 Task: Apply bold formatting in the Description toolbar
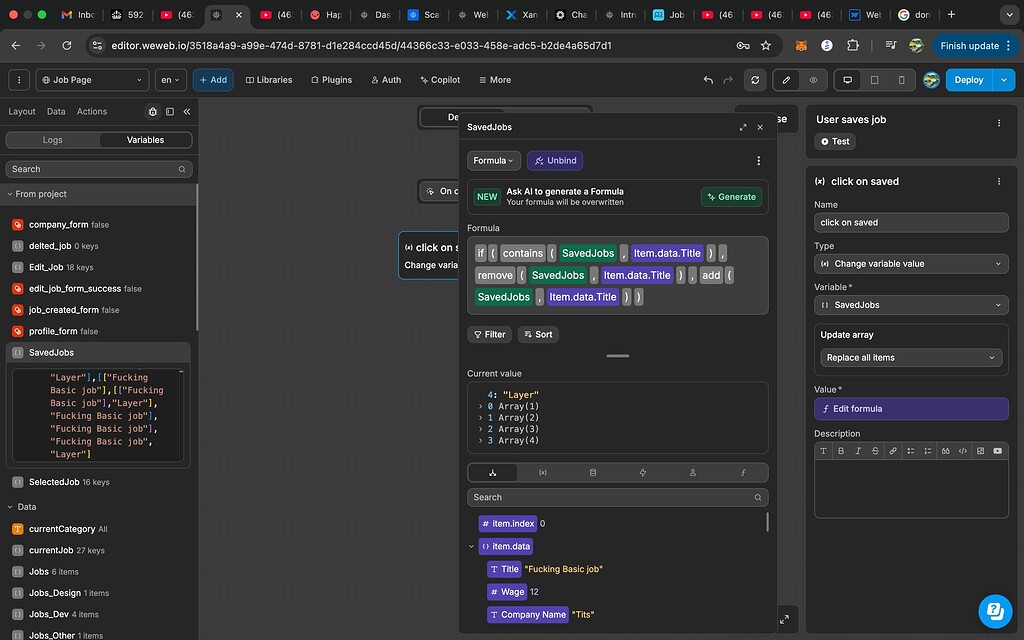(841, 451)
